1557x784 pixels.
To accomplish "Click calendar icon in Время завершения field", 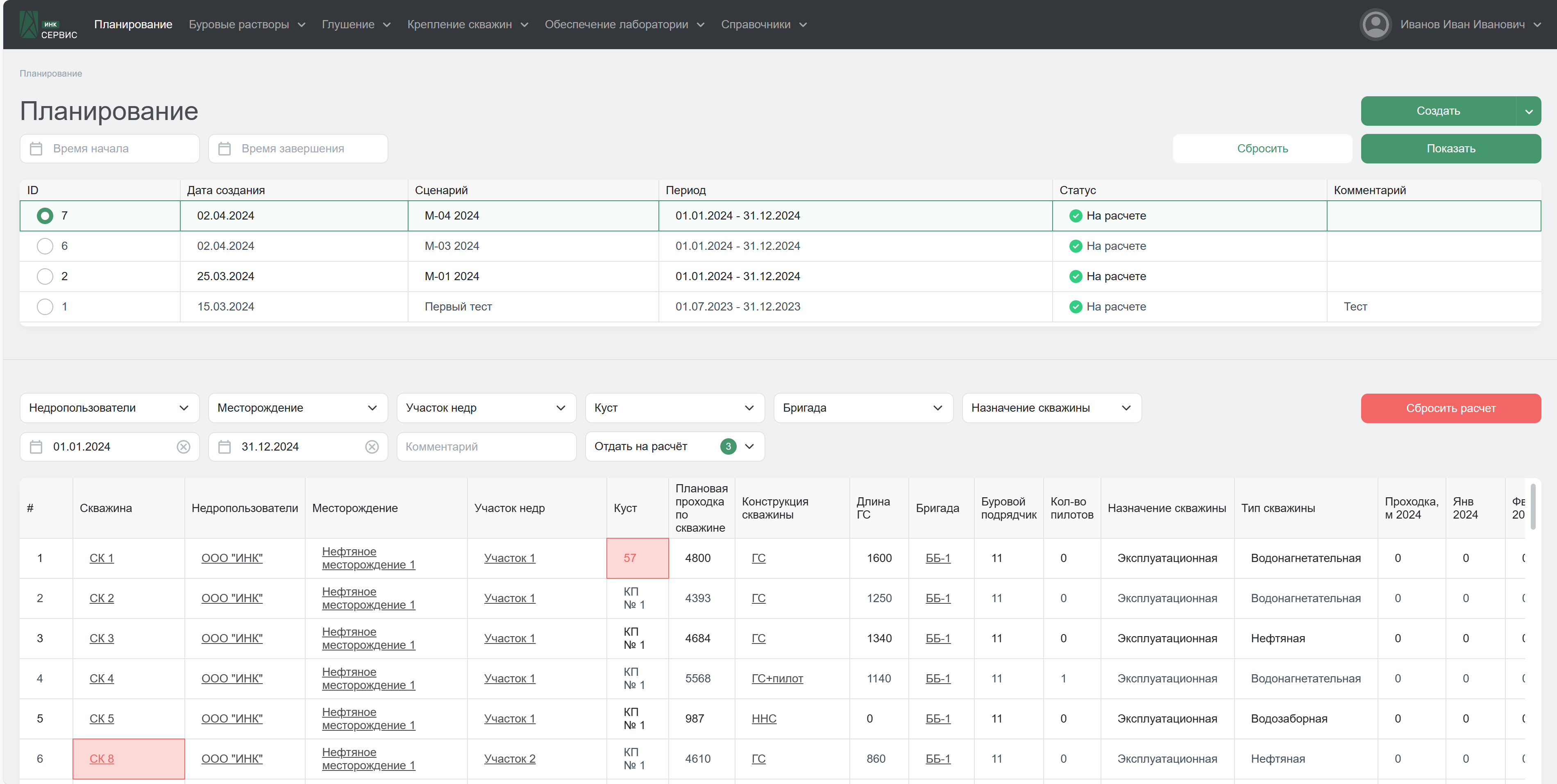I will (225, 149).
